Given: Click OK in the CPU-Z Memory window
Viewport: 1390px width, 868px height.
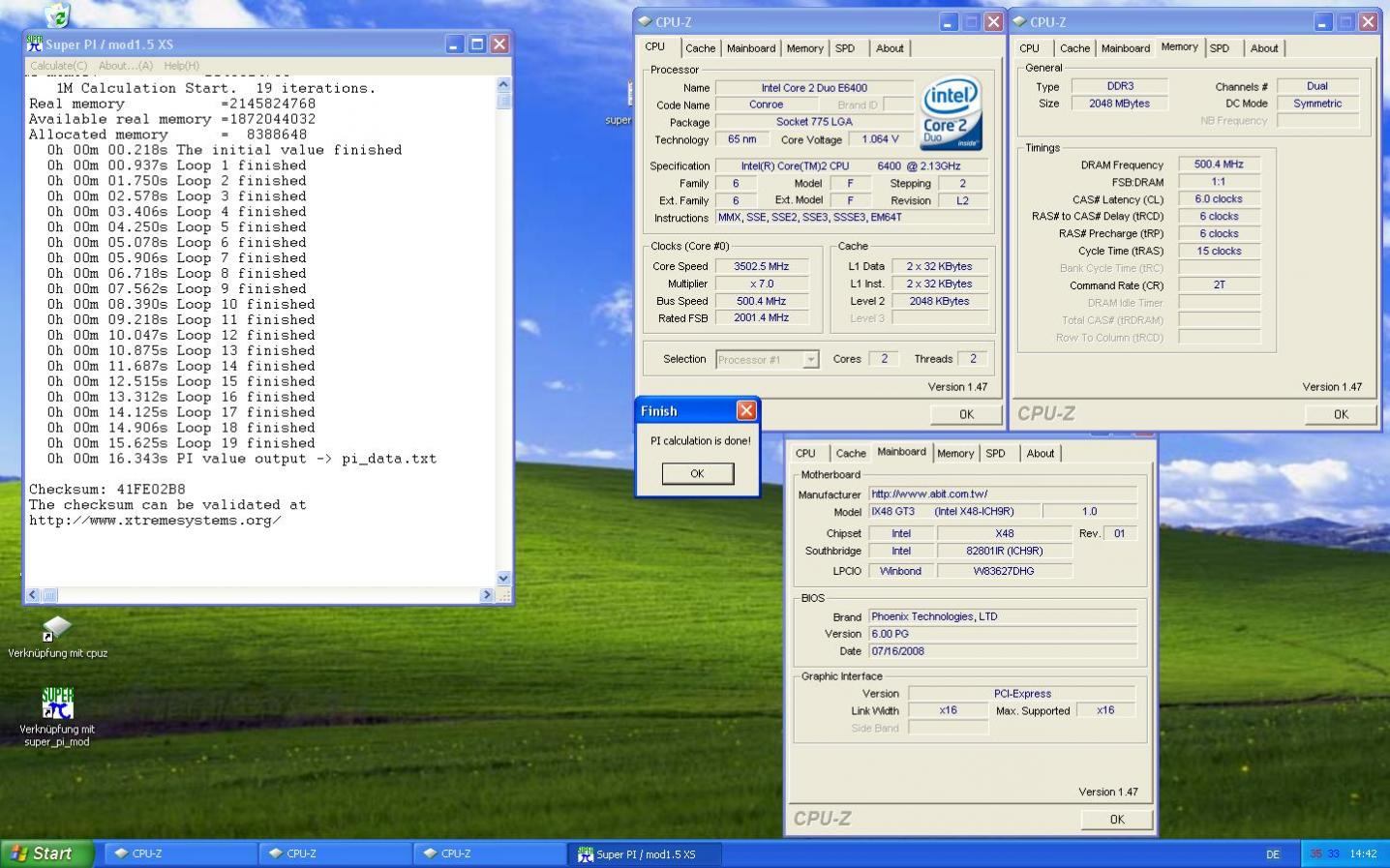Looking at the screenshot, I should (x=1341, y=414).
